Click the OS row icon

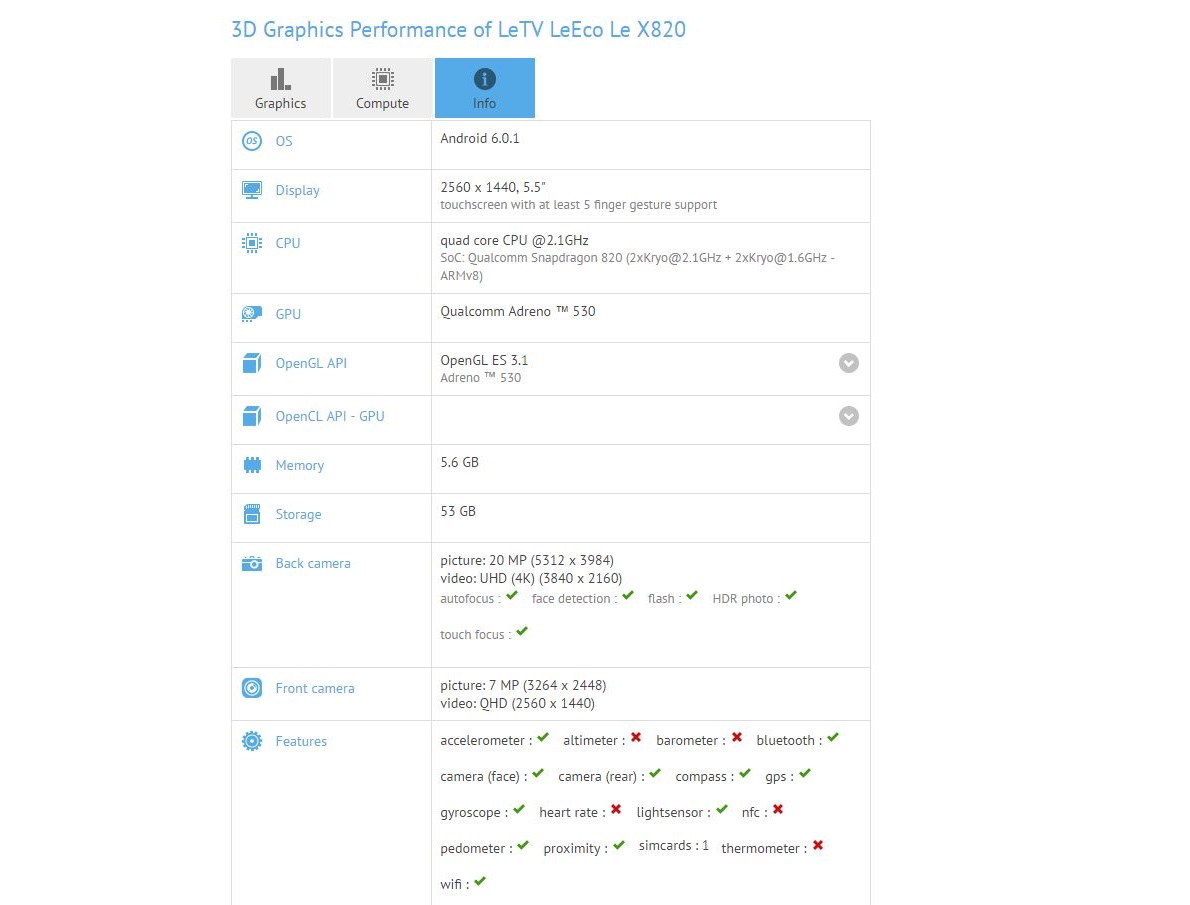[x=252, y=141]
